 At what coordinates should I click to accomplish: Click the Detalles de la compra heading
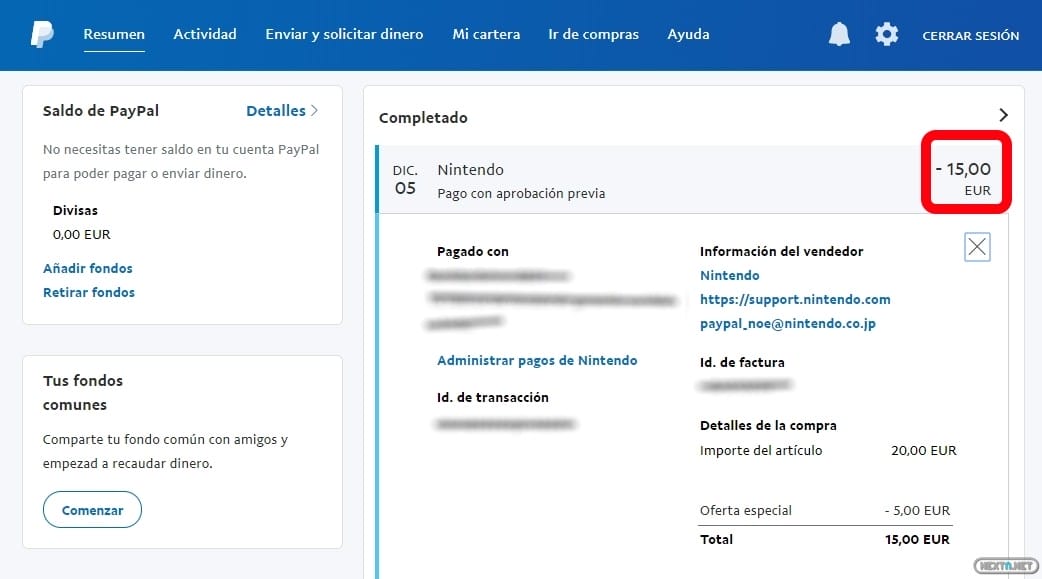point(768,425)
